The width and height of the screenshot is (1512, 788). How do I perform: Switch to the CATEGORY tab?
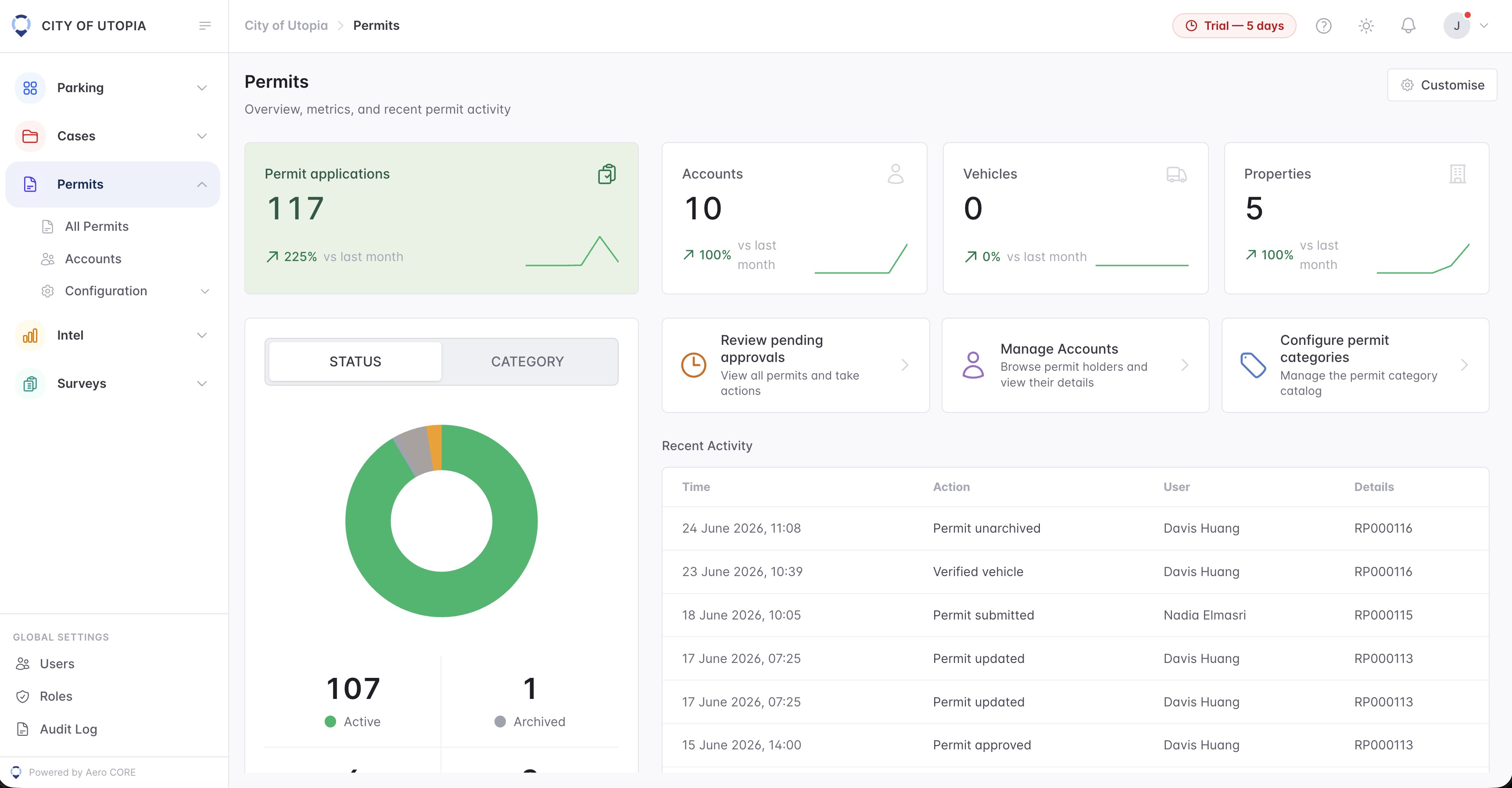(x=527, y=362)
